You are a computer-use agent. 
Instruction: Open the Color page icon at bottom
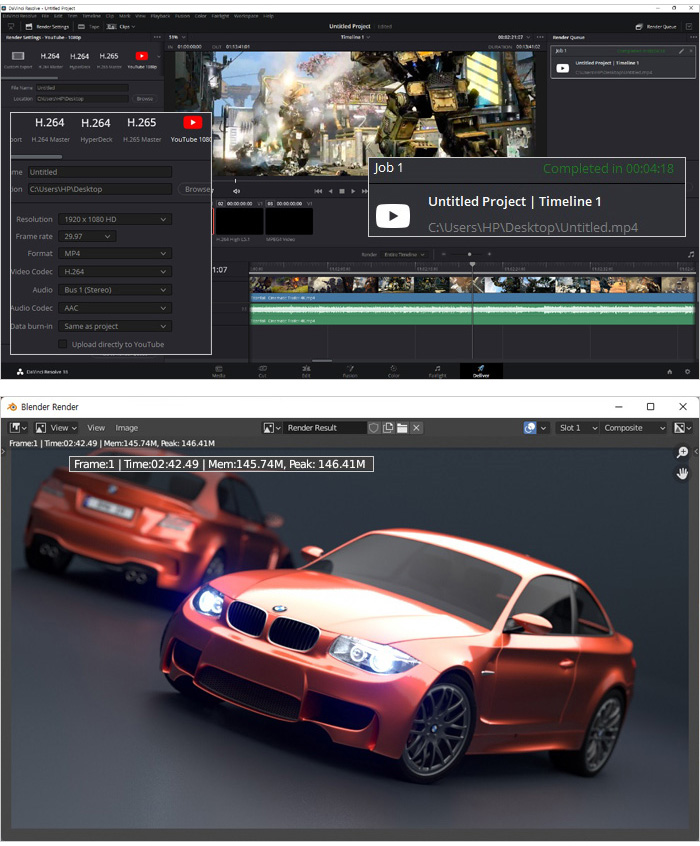click(393, 370)
